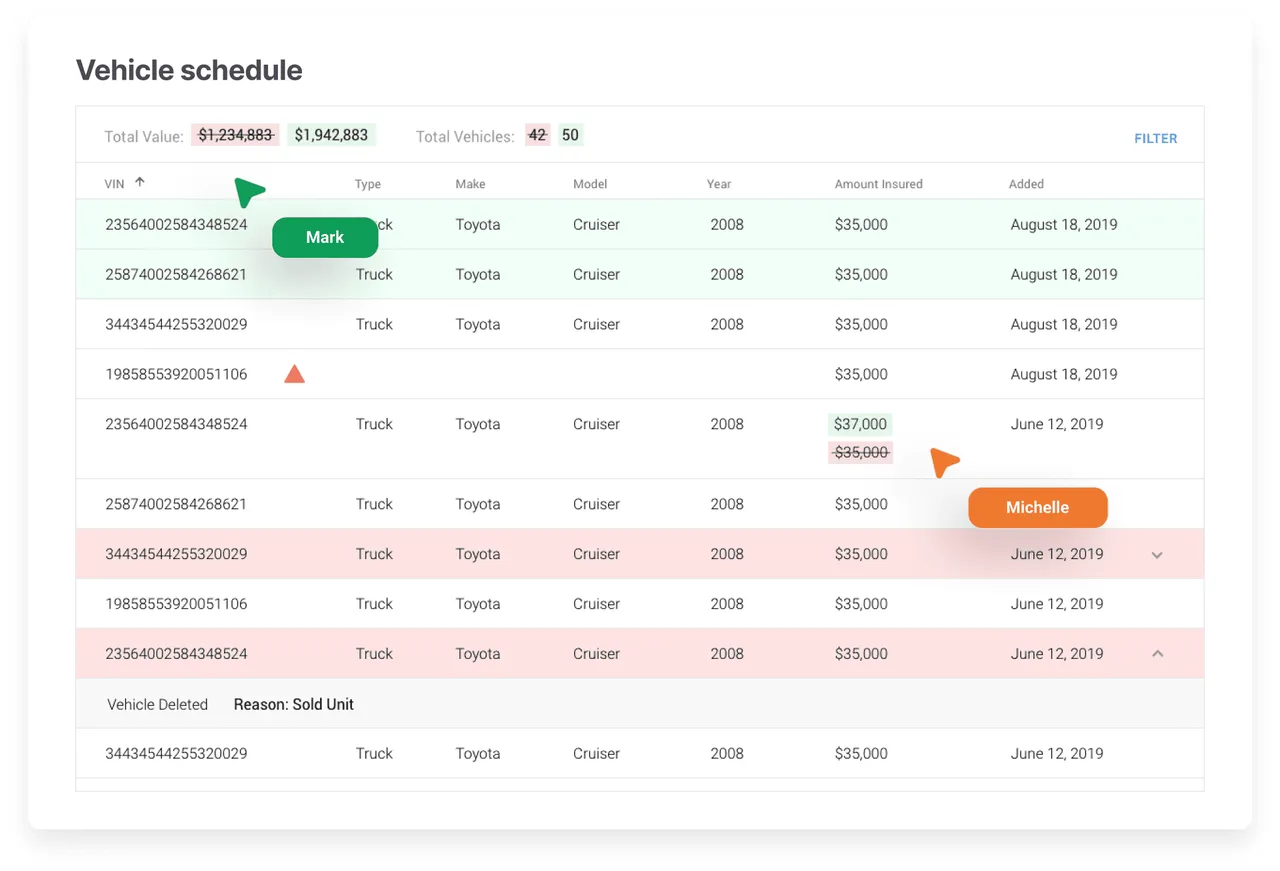Click the warning triangle beside VIN 19858553920051106
This screenshot has width=1280, height=871.
(294, 374)
